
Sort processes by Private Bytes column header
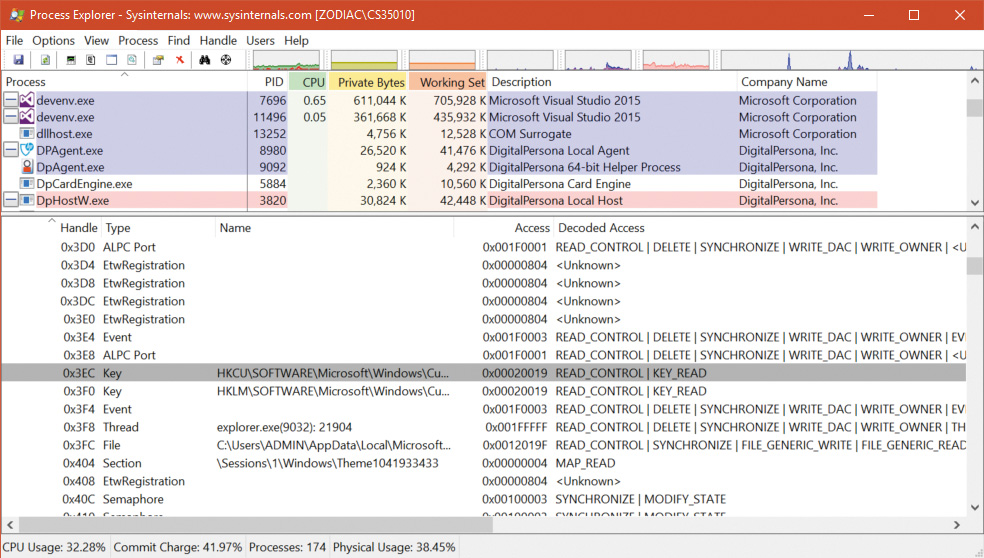click(370, 82)
